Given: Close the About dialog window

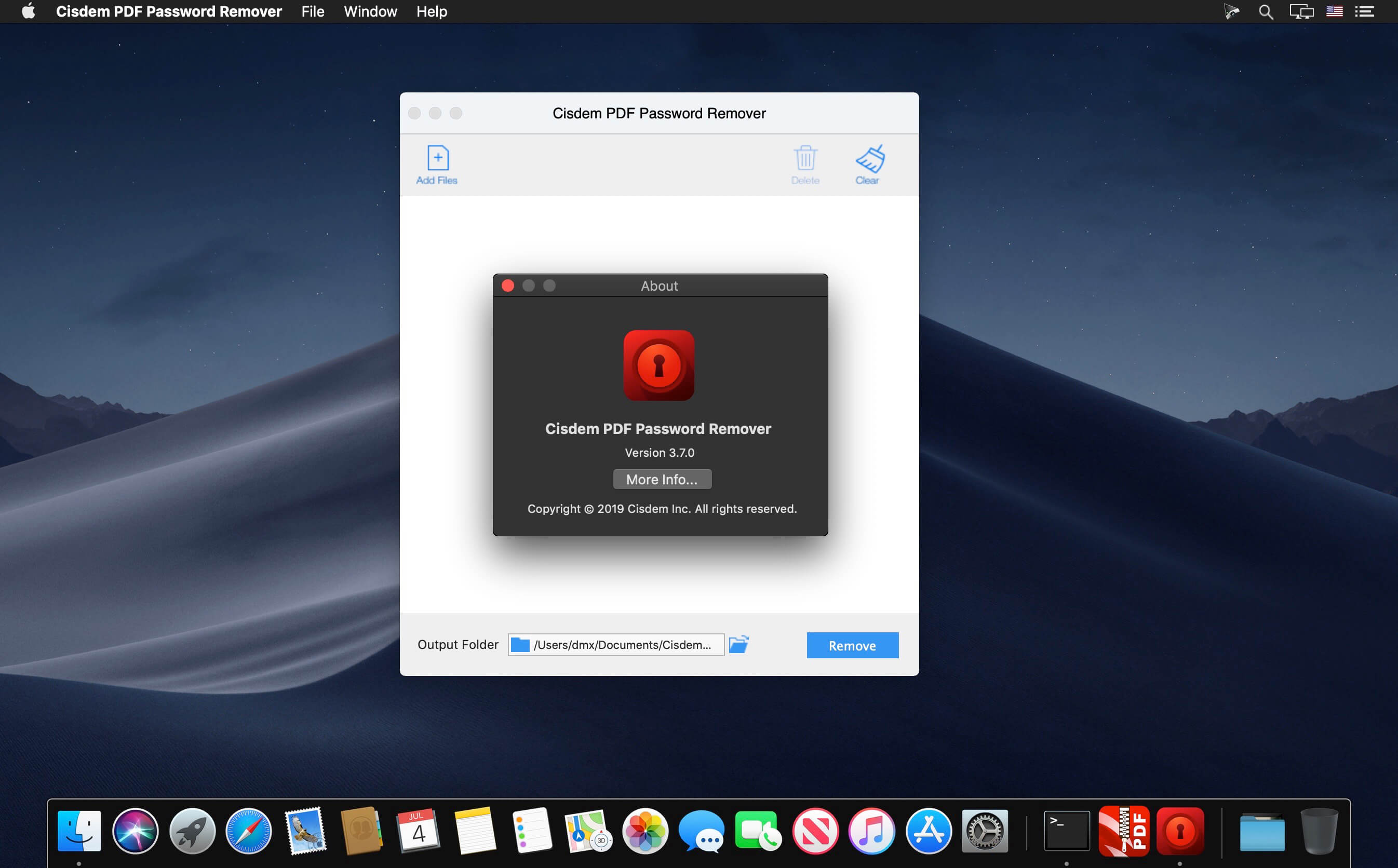Looking at the screenshot, I should [x=507, y=286].
